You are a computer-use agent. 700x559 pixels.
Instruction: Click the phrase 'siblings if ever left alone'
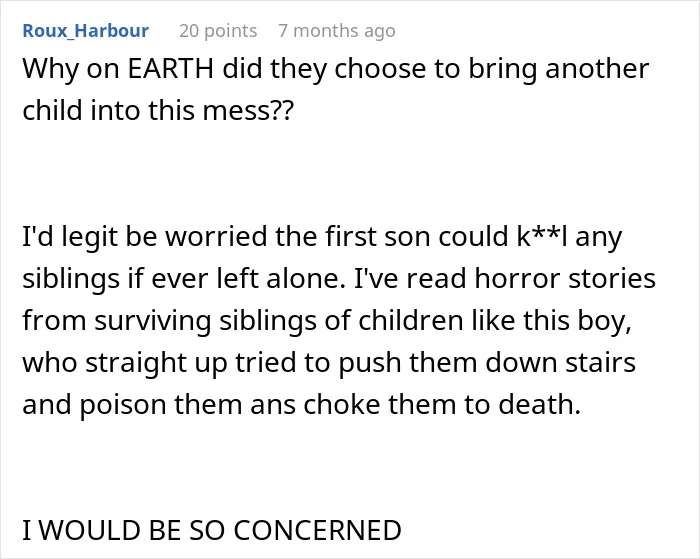(184, 278)
